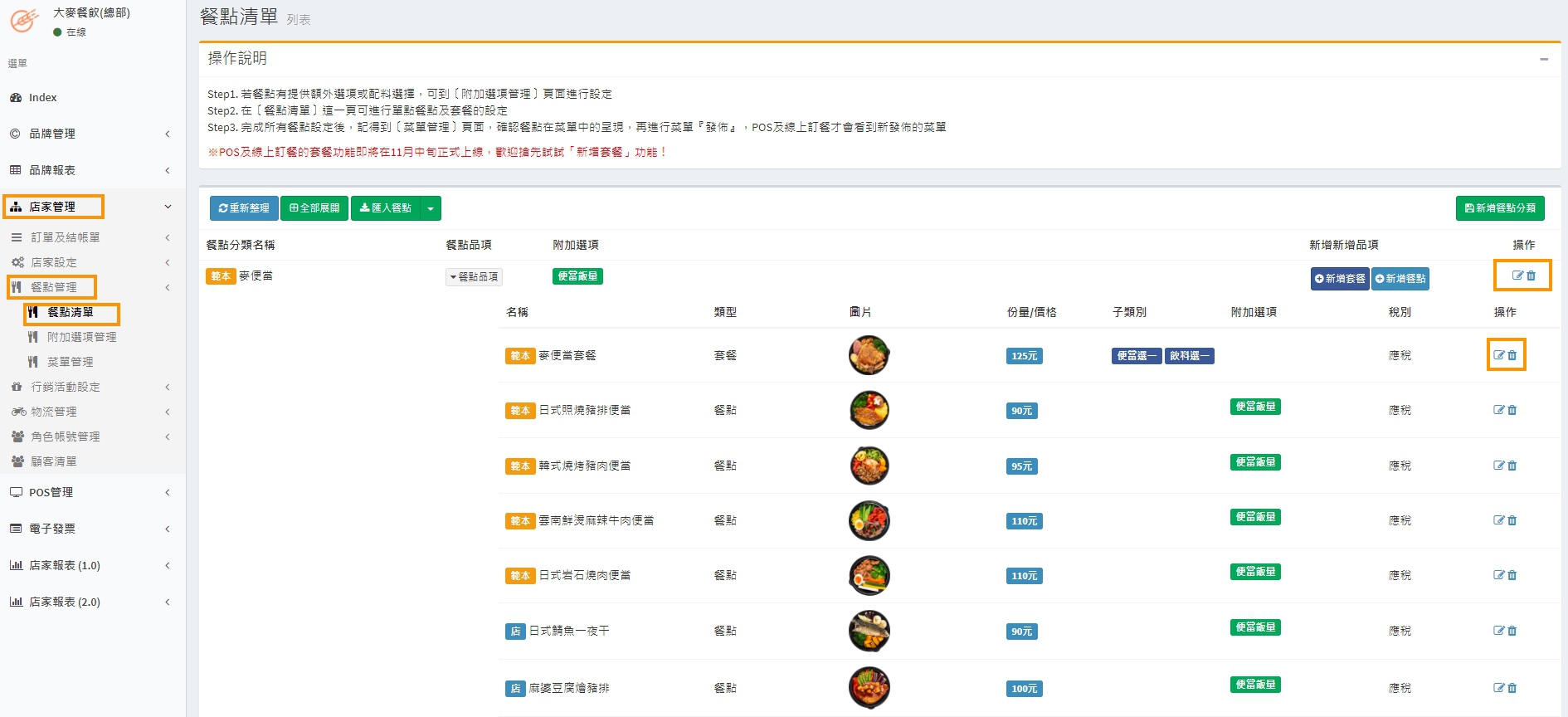Click edit icon for 麥便當套餐 row
Screen dimensions: 1568x717
tap(1498, 355)
